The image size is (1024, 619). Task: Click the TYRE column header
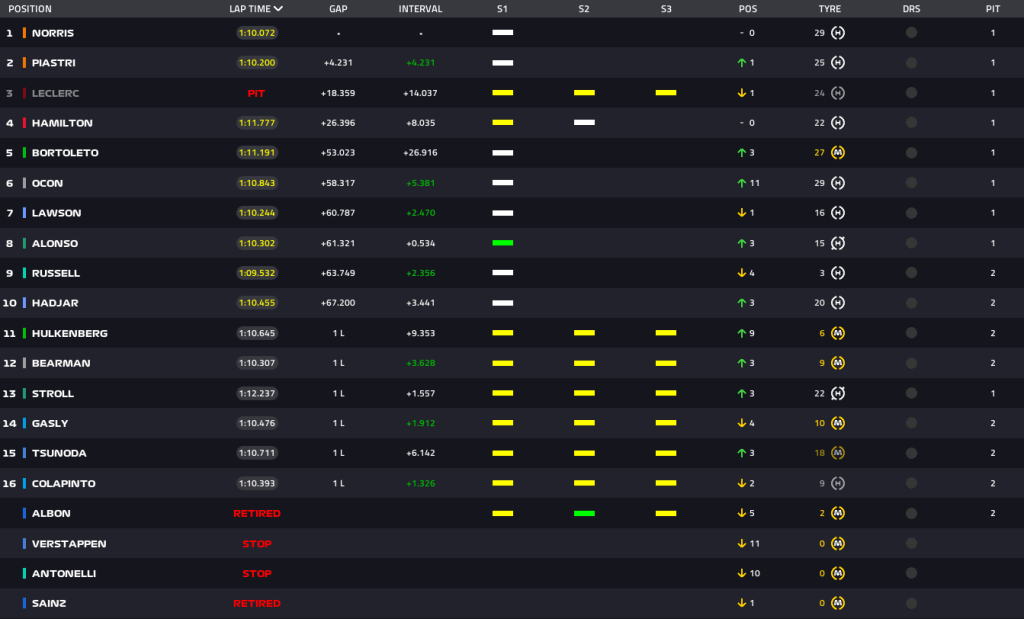coord(830,9)
